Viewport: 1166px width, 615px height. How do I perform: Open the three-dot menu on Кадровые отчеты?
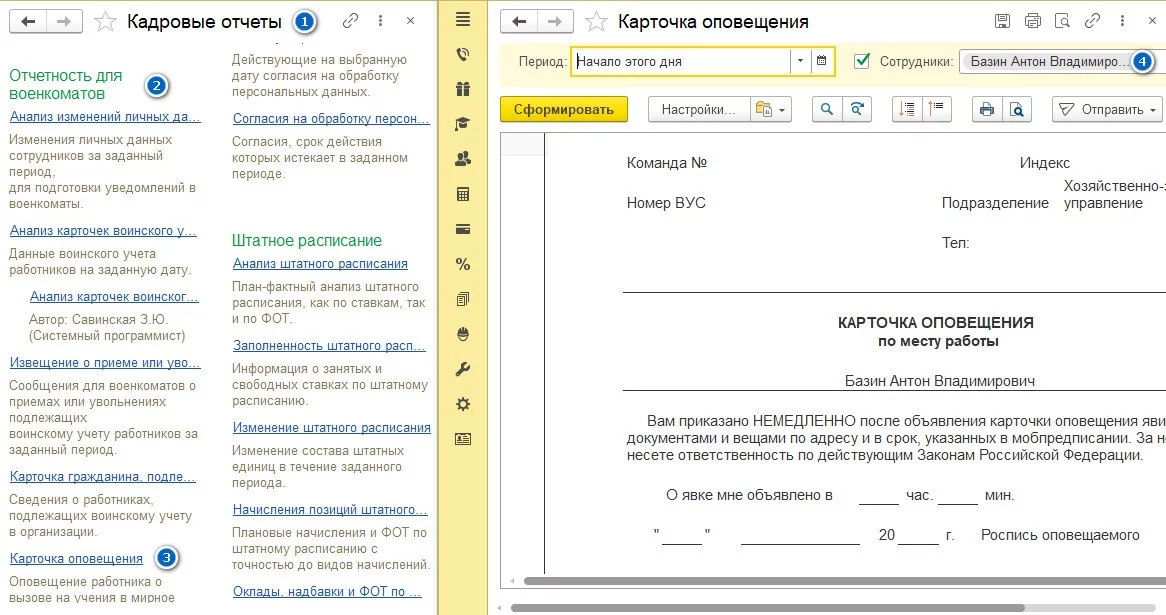pyautogui.click(x=377, y=20)
